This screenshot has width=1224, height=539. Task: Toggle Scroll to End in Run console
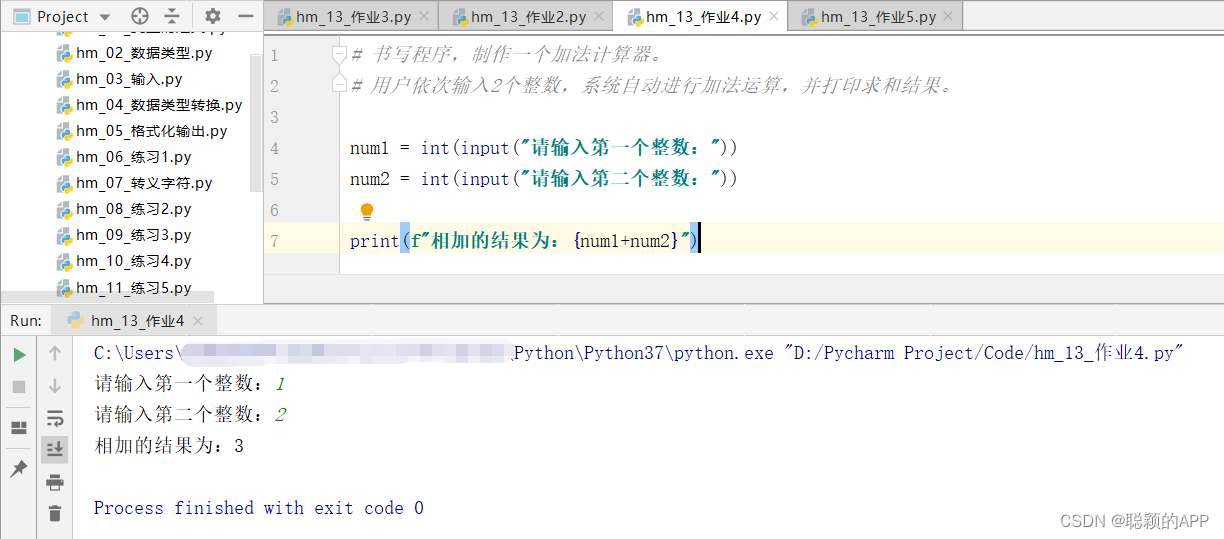click(x=55, y=449)
